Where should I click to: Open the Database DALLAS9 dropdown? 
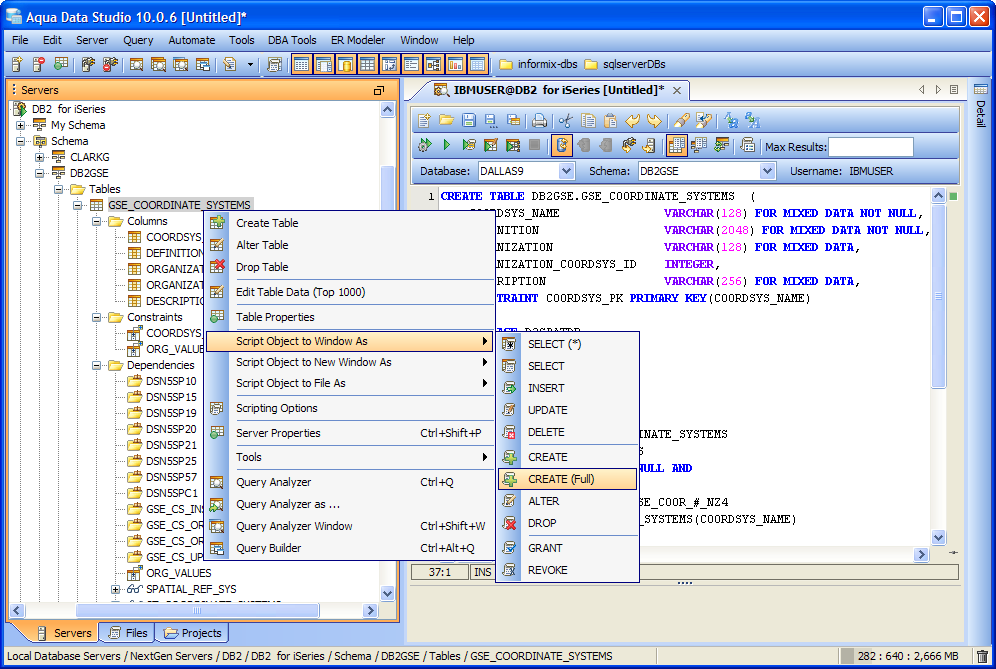[x=567, y=171]
